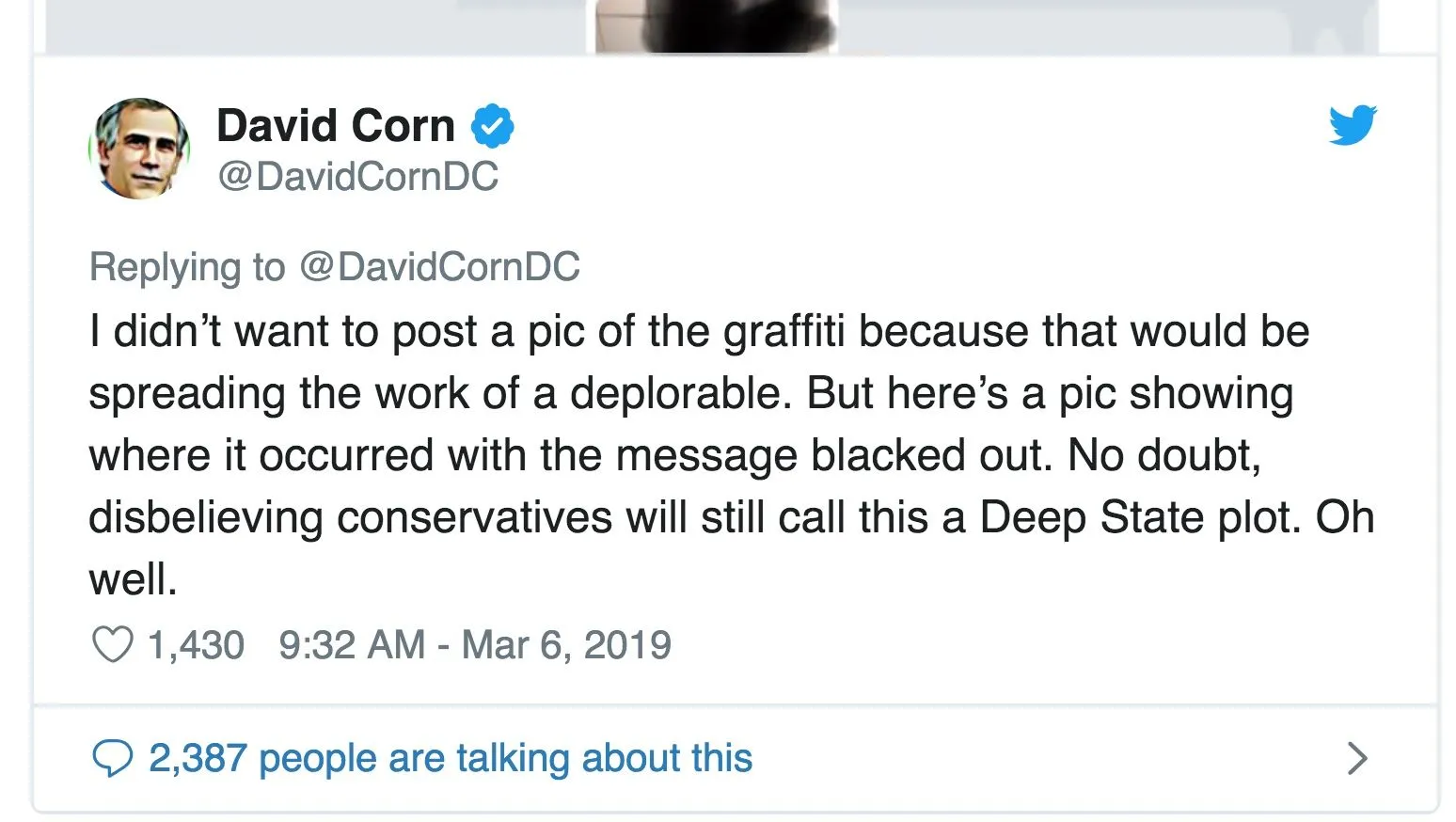Click the display name "David Corn"
Viewport: 1456px width, 822px height.
(335, 126)
